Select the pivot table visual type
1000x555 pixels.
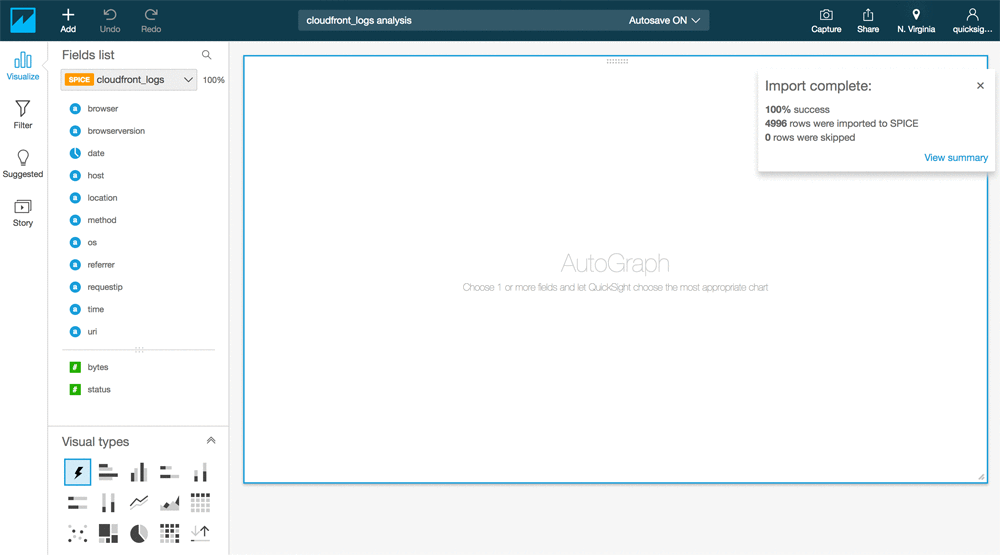[200, 503]
